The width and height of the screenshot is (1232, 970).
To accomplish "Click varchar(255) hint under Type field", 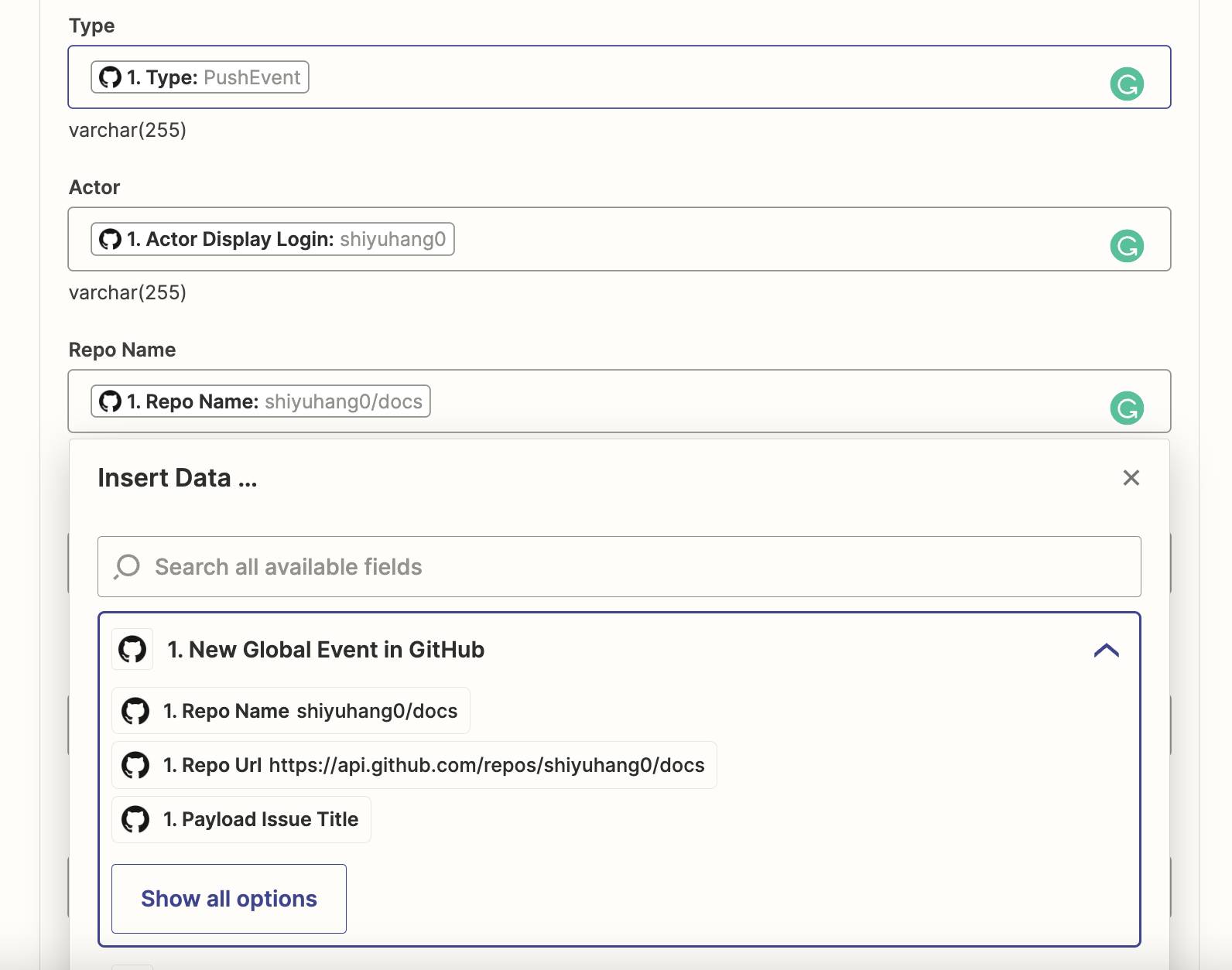I will (128, 130).
